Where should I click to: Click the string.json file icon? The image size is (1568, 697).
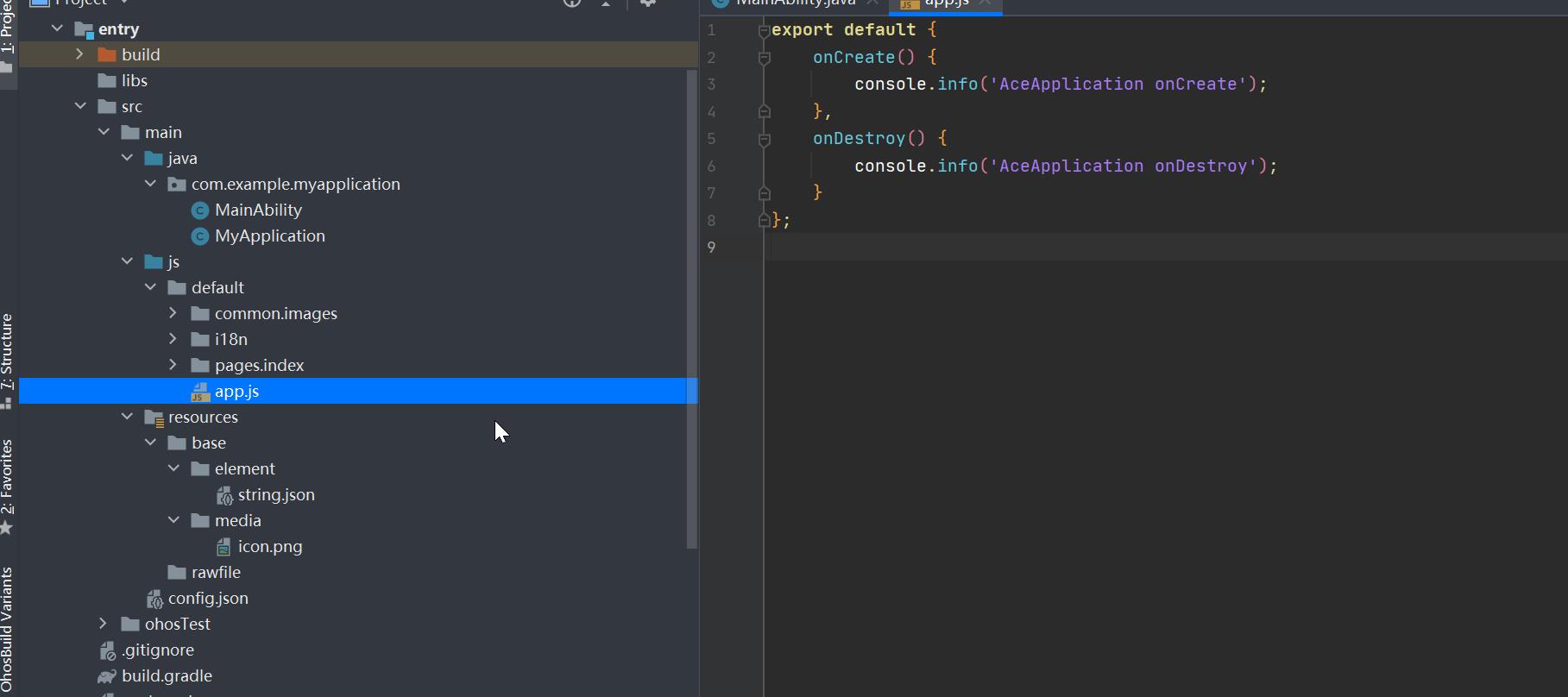(x=224, y=495)
